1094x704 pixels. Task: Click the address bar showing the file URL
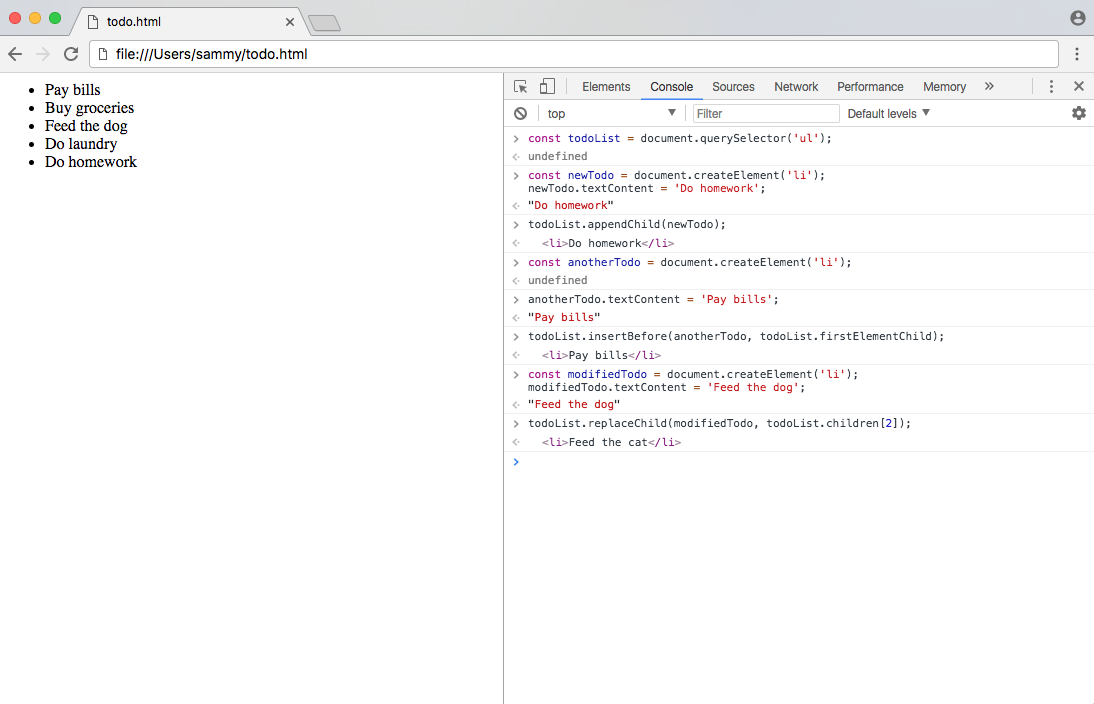pos(400,54)
